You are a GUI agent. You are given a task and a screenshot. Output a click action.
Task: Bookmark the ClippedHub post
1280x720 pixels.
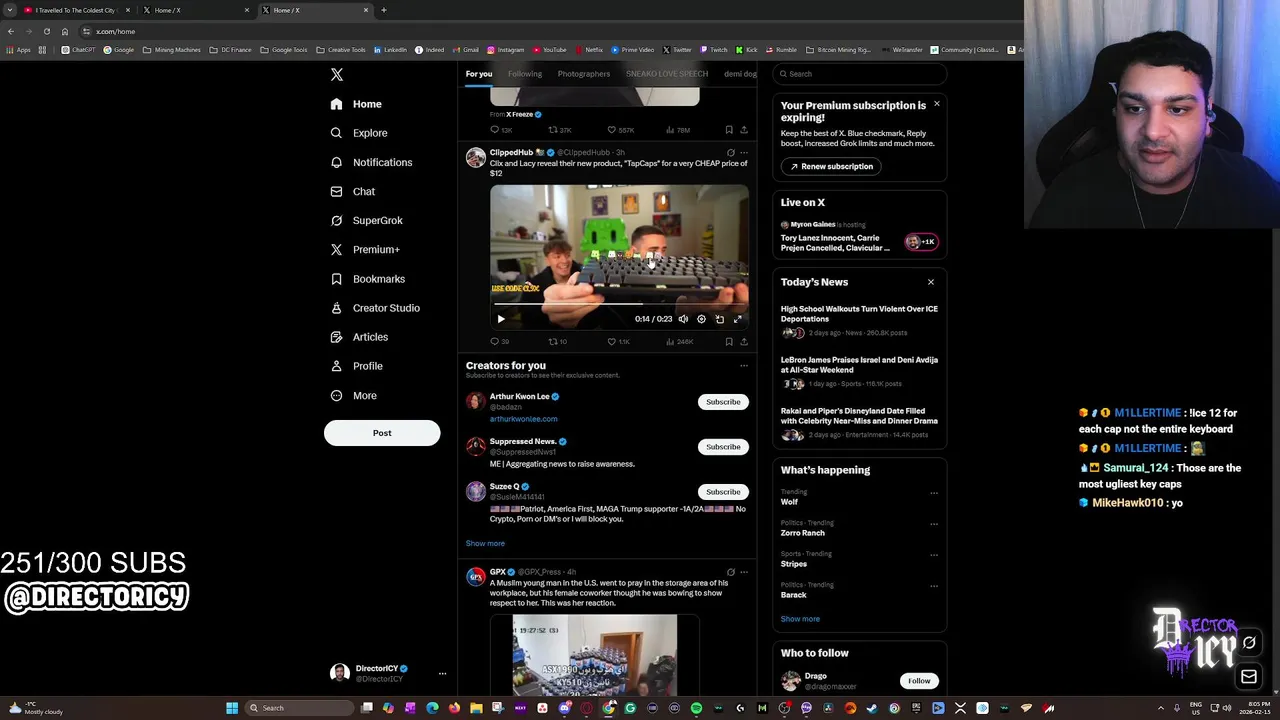[729, 341]
